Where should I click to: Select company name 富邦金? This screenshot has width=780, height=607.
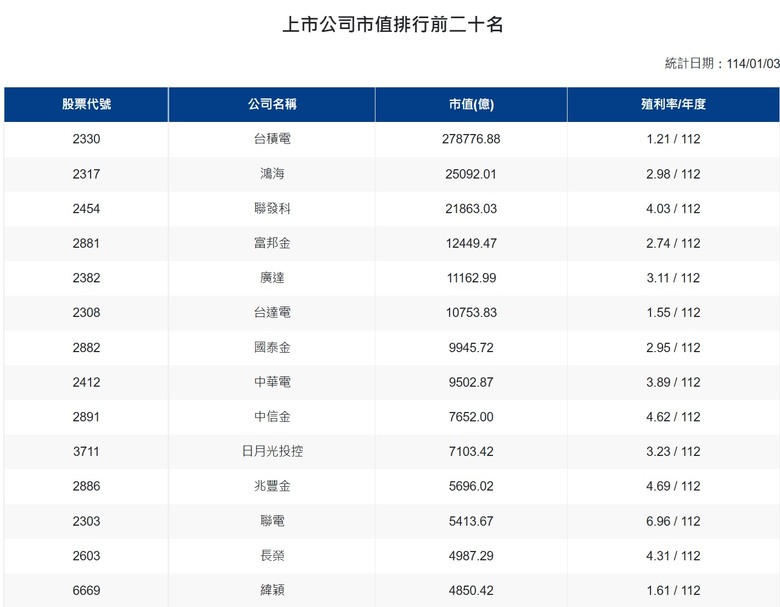[x=272, y=243]
